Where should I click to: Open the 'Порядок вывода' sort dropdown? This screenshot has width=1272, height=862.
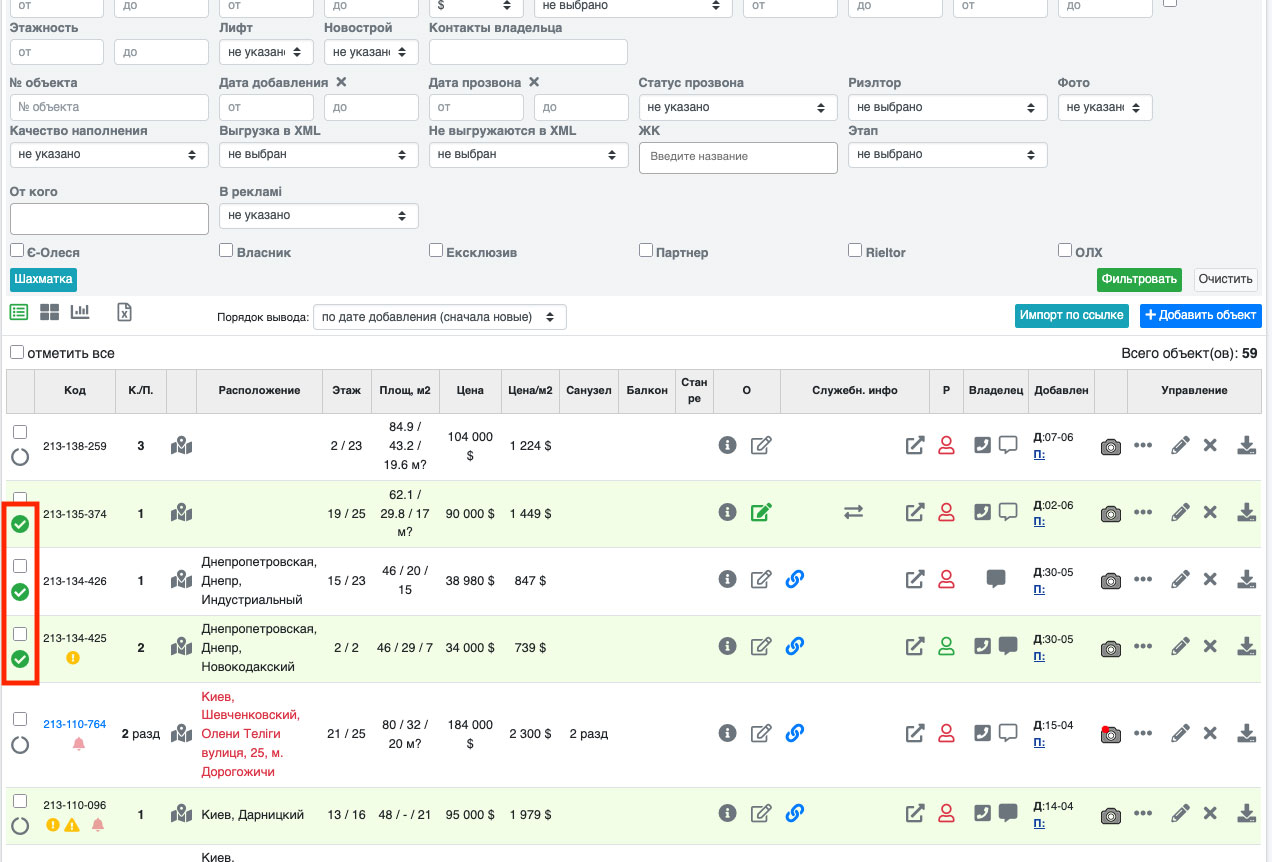(439, 317)
